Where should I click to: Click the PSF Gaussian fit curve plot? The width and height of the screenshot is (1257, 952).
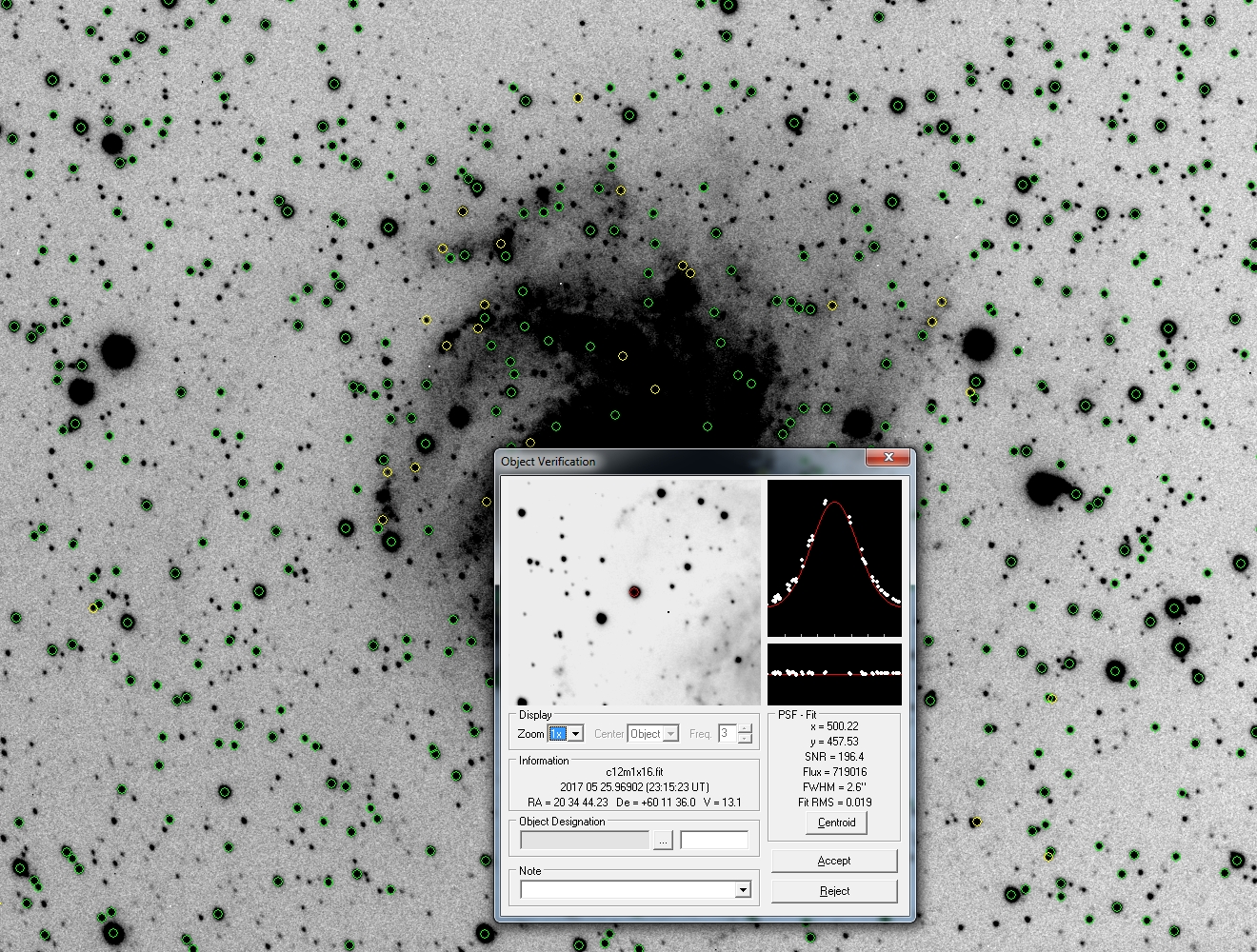(x=834, y=558)
